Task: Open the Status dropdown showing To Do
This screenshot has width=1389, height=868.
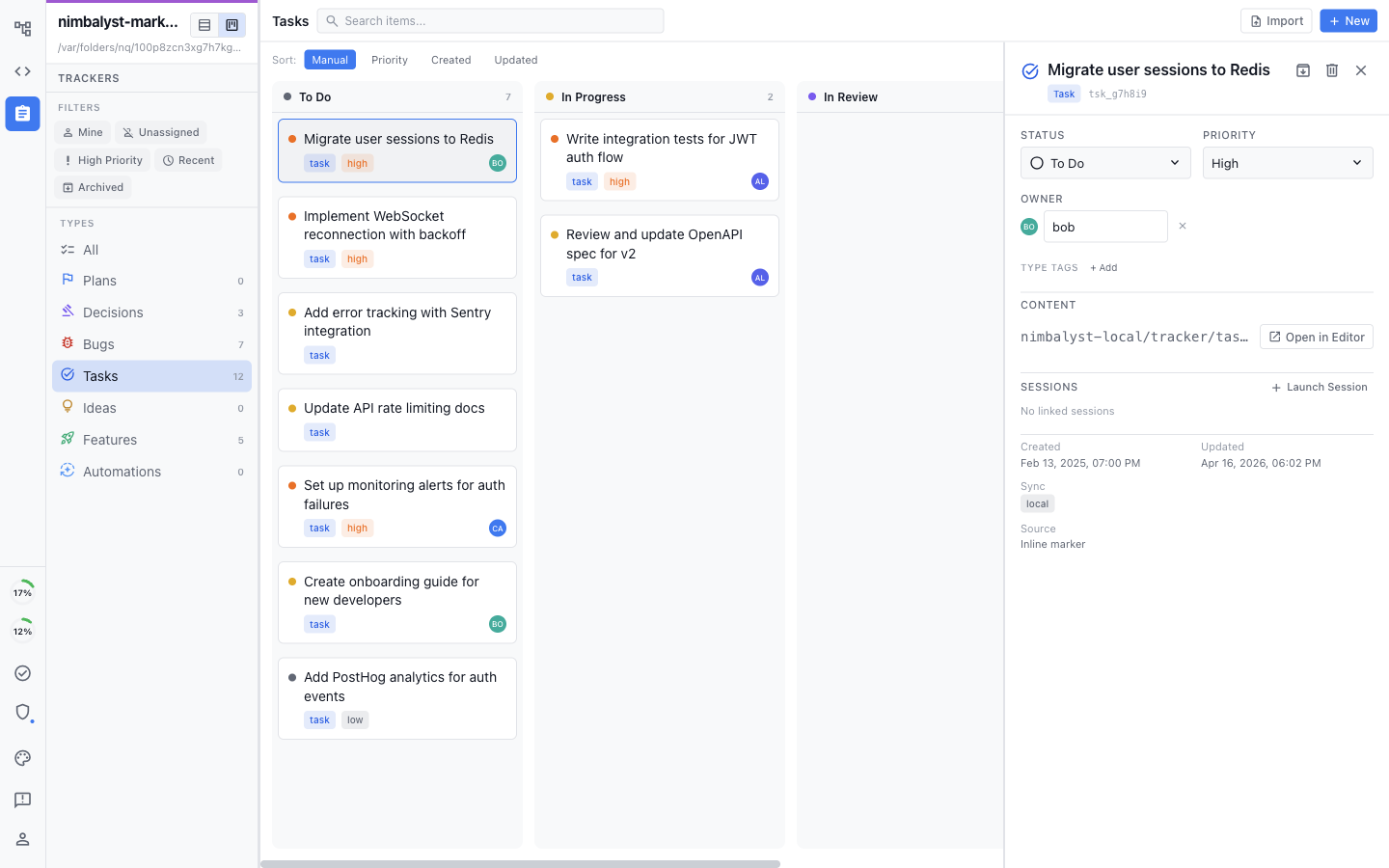Action: (1105, 163)
